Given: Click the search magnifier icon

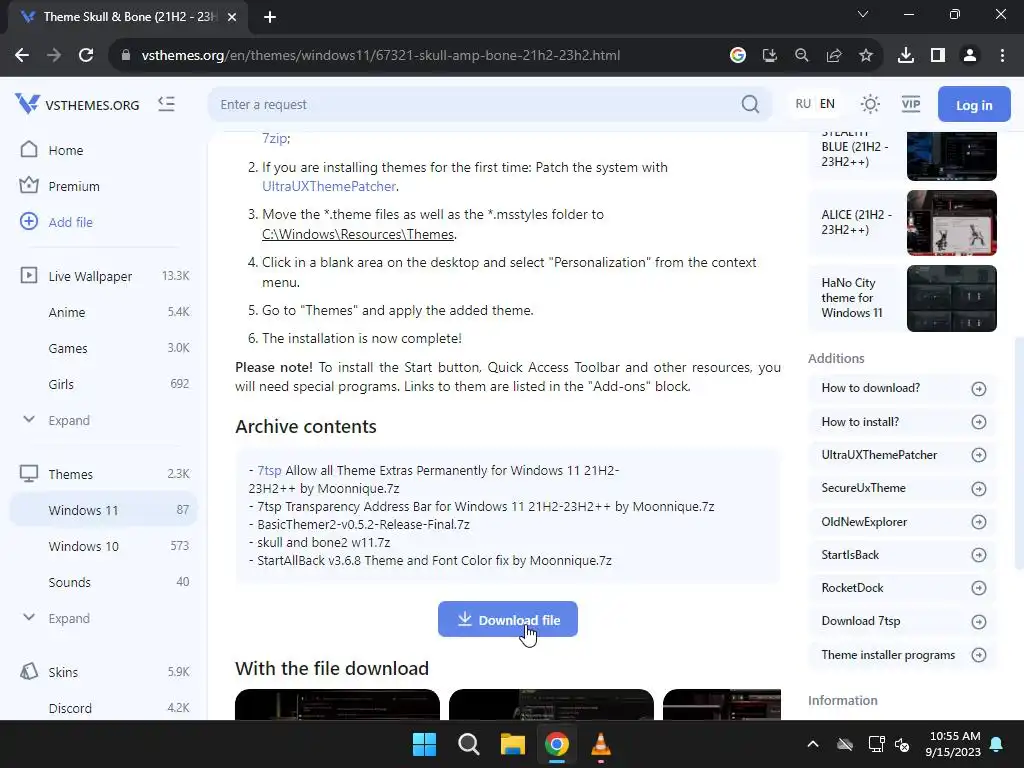Looking at the screenshot, I should coord(750,104).
